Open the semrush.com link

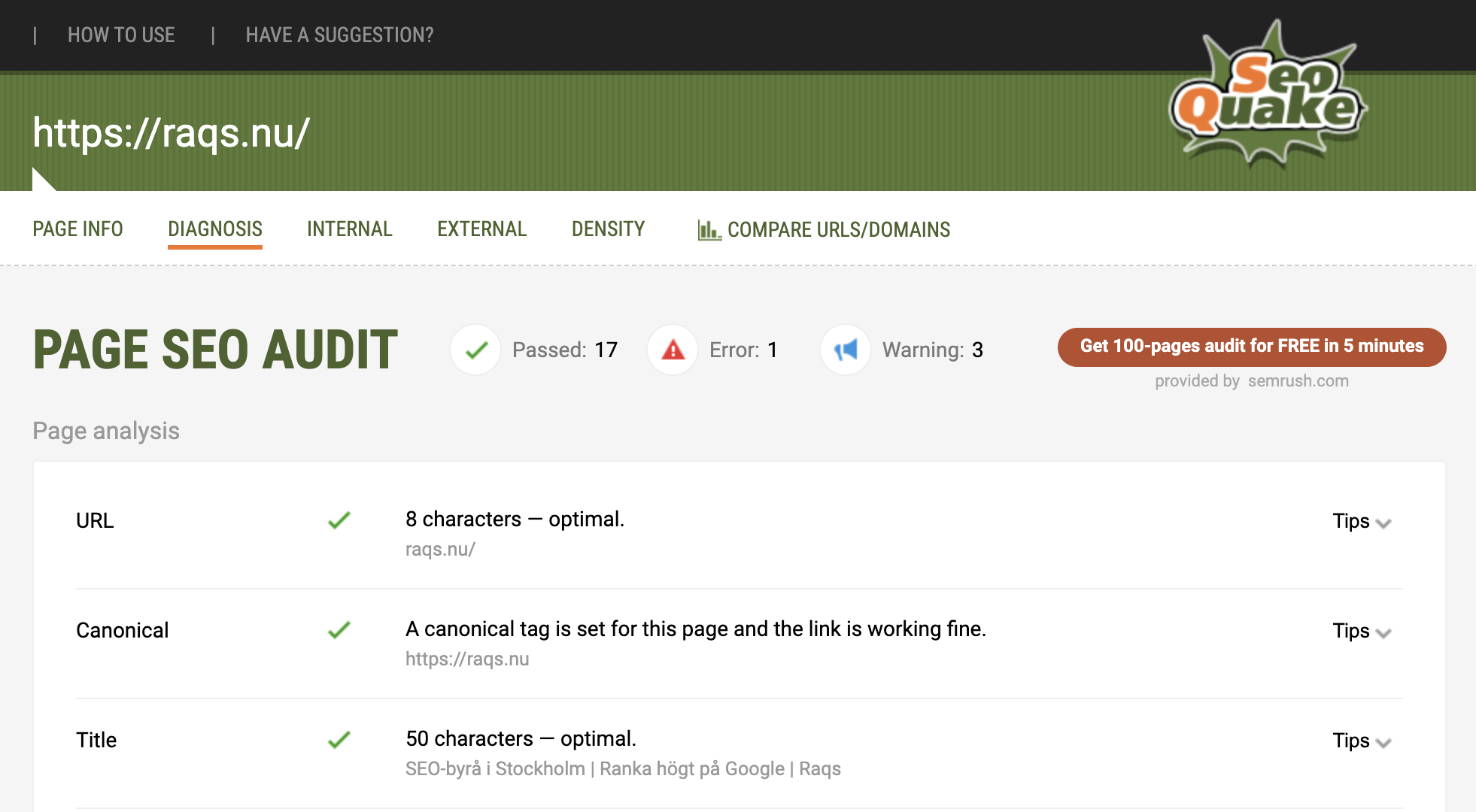tap(1298, 381)
